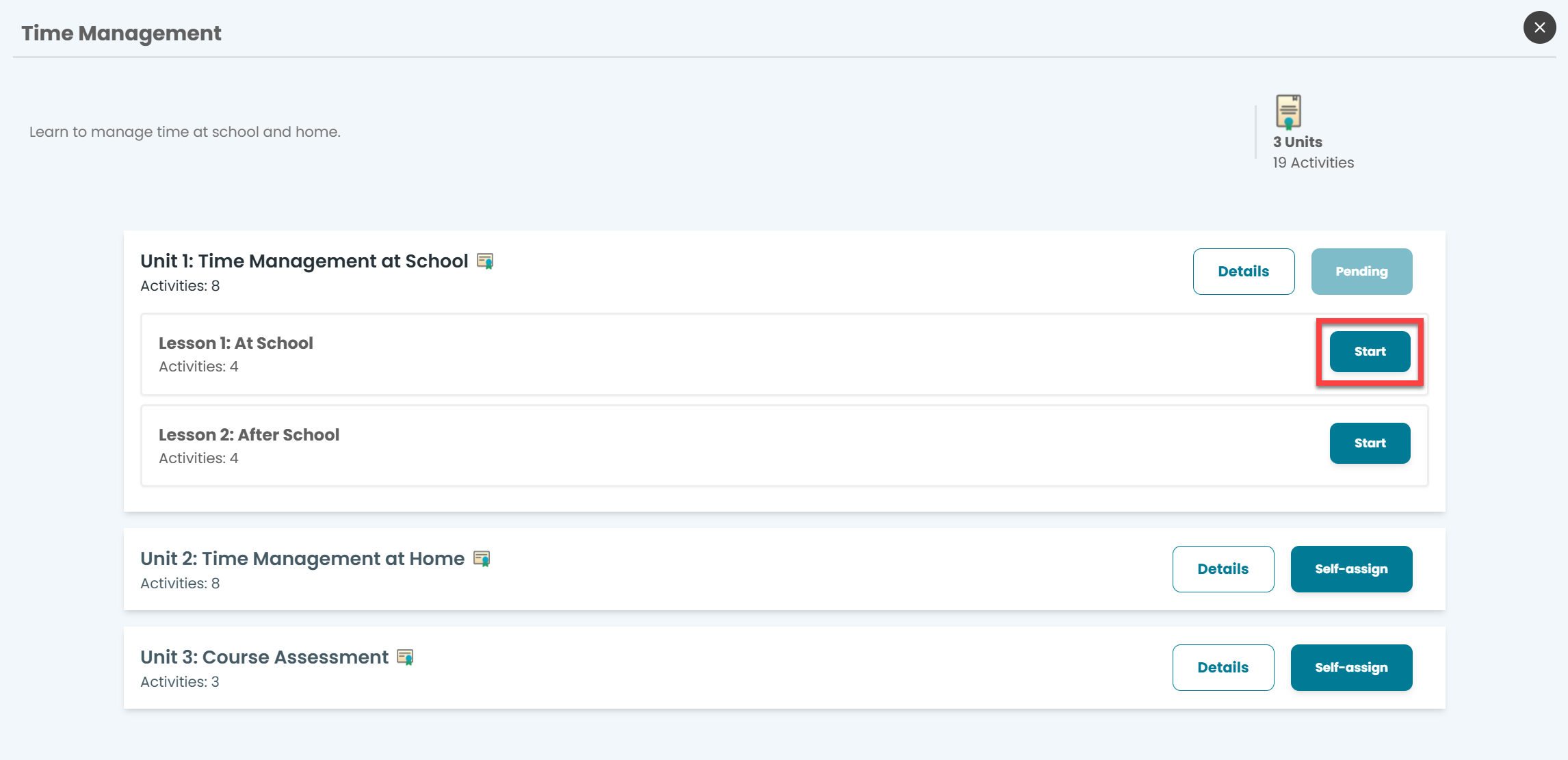Self-assign Unit 2: Time Management at Home
Viewport: 1568px width, 760px height.
click(x=1351, y=569)
